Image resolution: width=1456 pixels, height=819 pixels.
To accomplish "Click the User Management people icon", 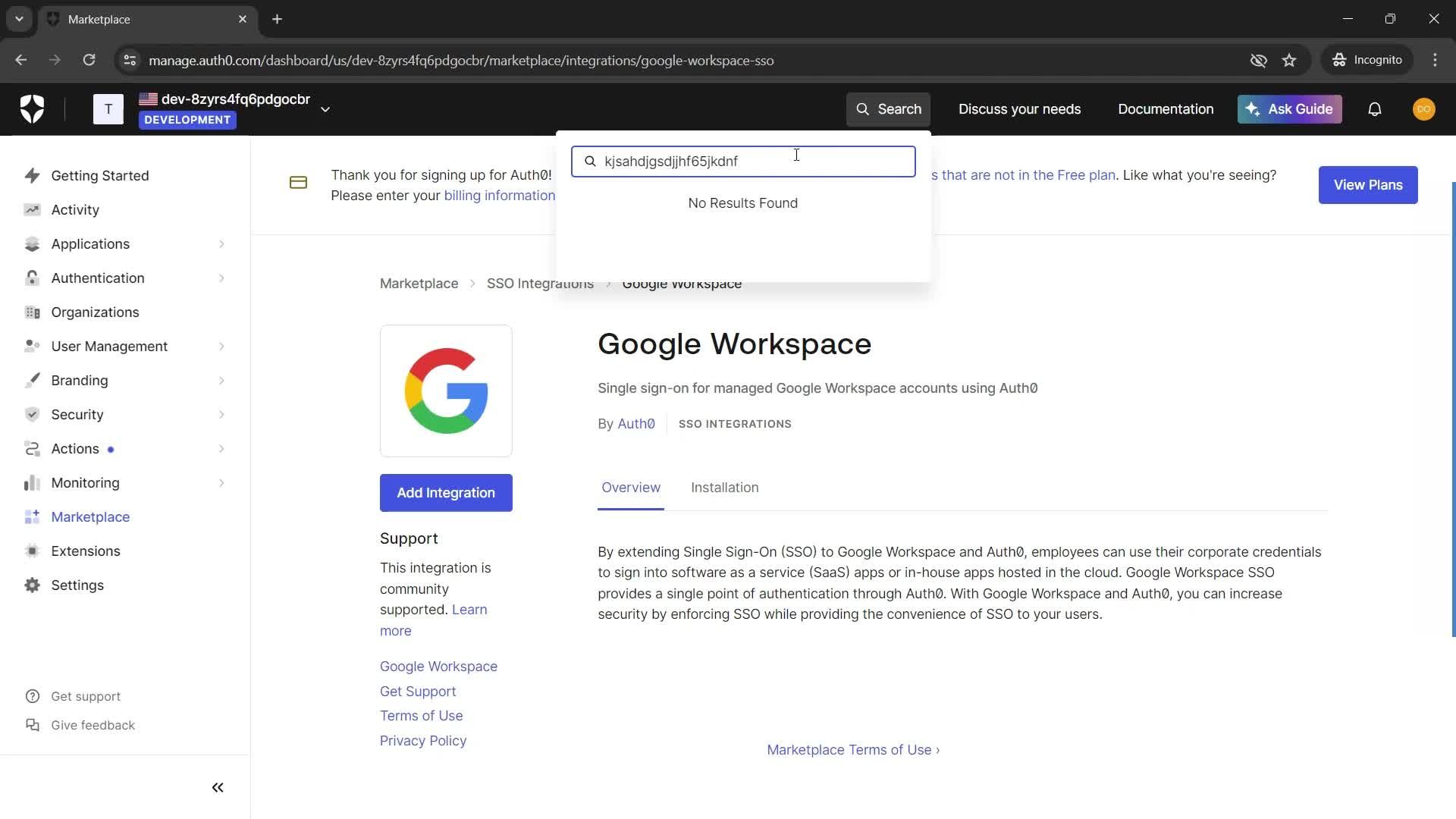I will (32, 347).
